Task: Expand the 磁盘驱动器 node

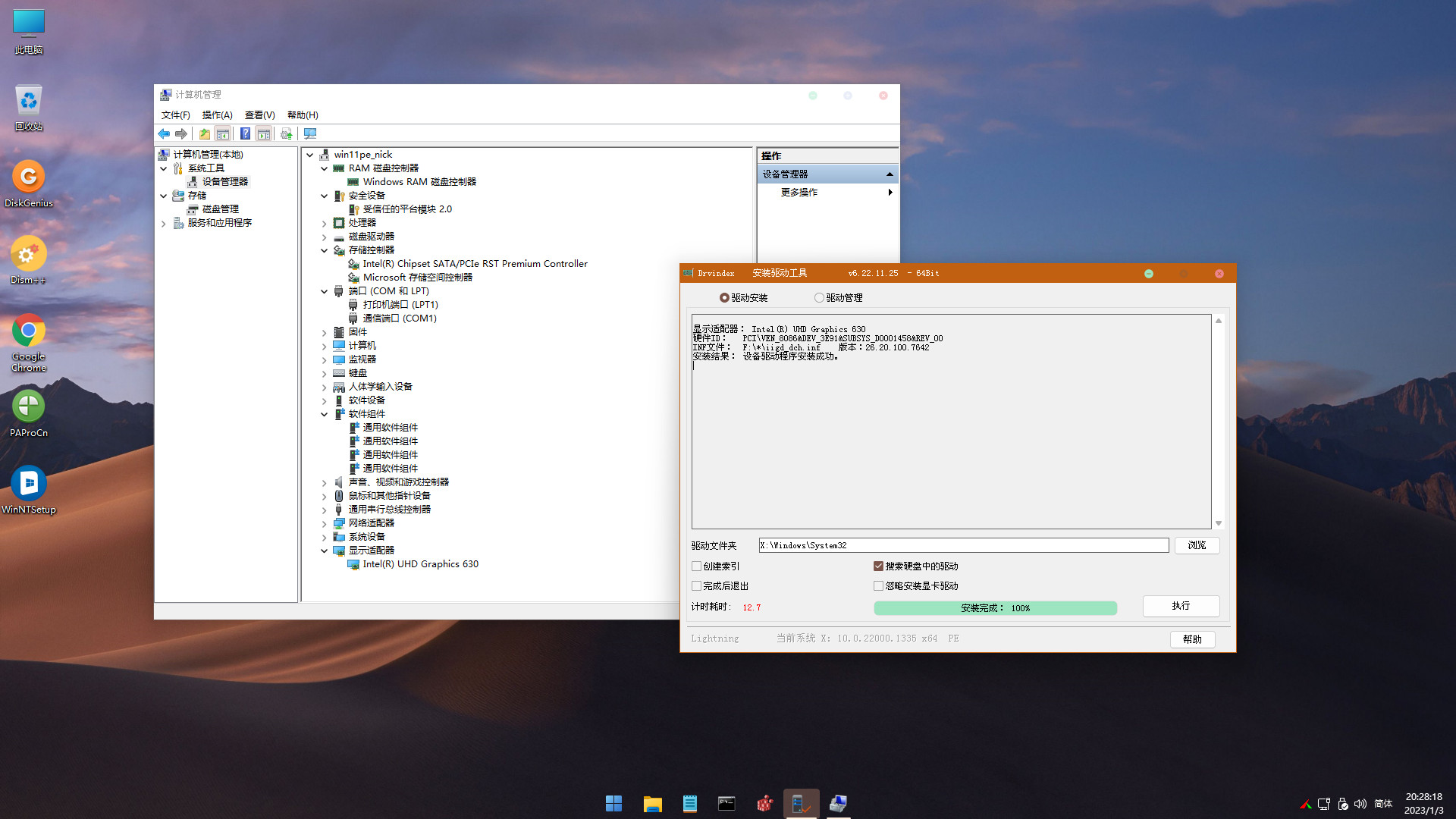Action: [324, 237]
